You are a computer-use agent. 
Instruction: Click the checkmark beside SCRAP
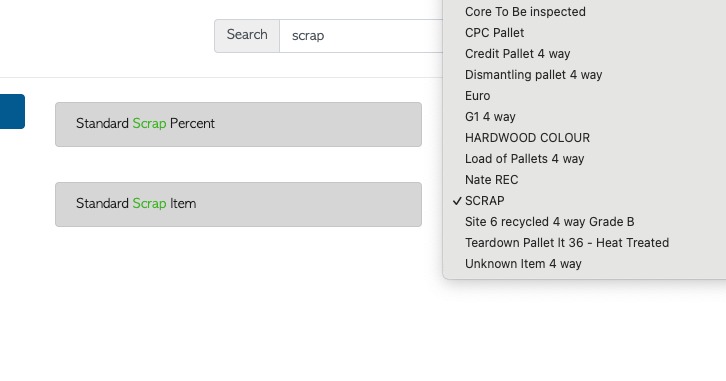[457, 201]
